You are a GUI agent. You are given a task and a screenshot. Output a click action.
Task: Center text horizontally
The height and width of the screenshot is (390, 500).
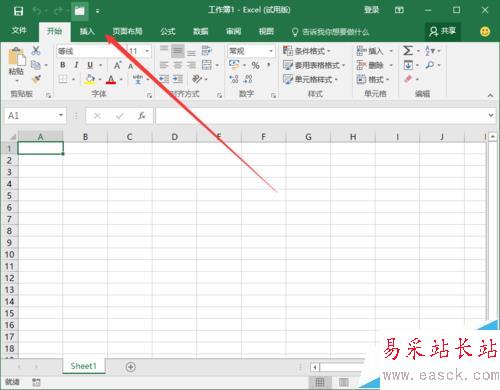coord(178,65)
